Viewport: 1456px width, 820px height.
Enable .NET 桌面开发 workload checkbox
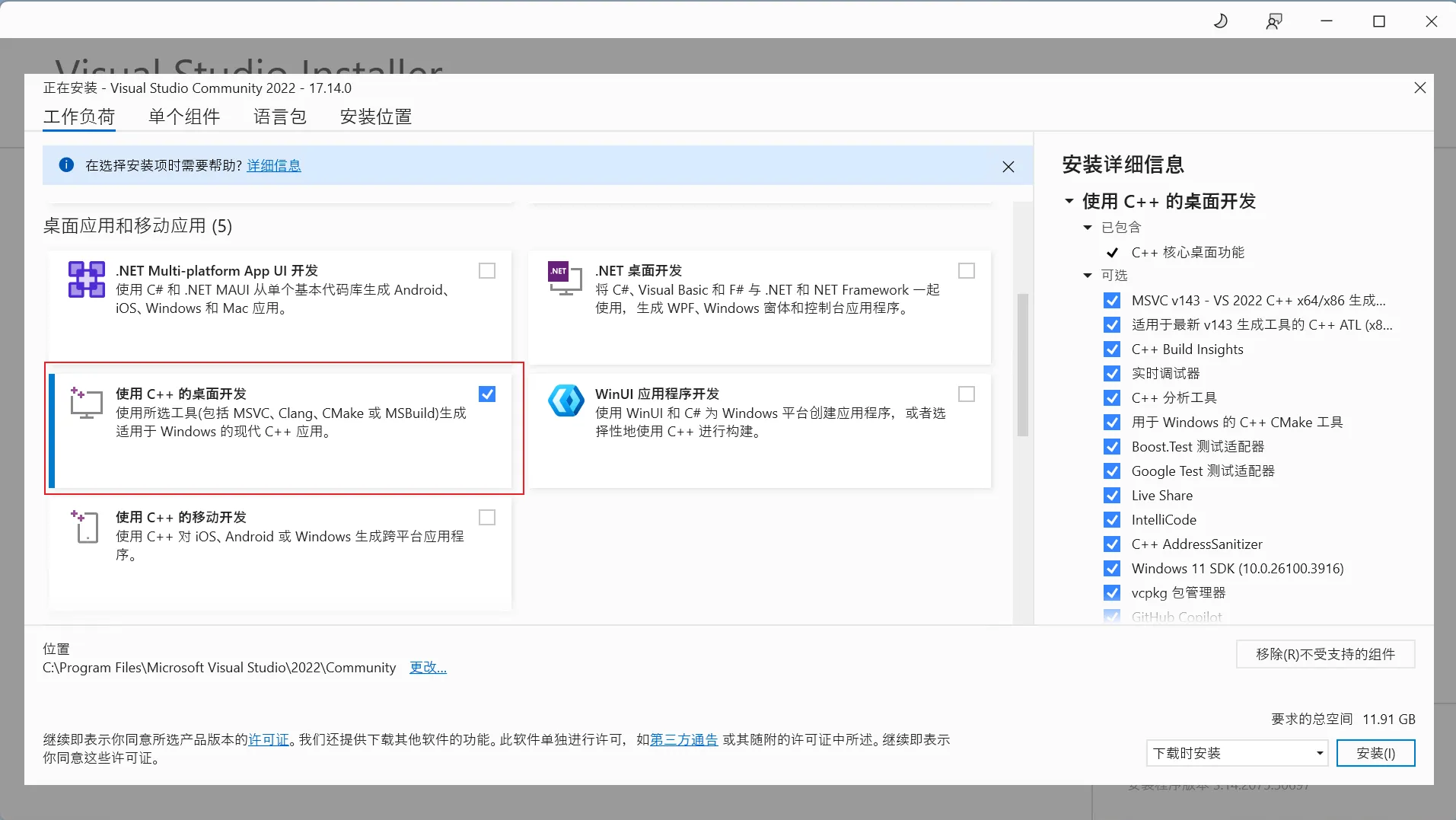pyautogui.click(x=967, y=271)
